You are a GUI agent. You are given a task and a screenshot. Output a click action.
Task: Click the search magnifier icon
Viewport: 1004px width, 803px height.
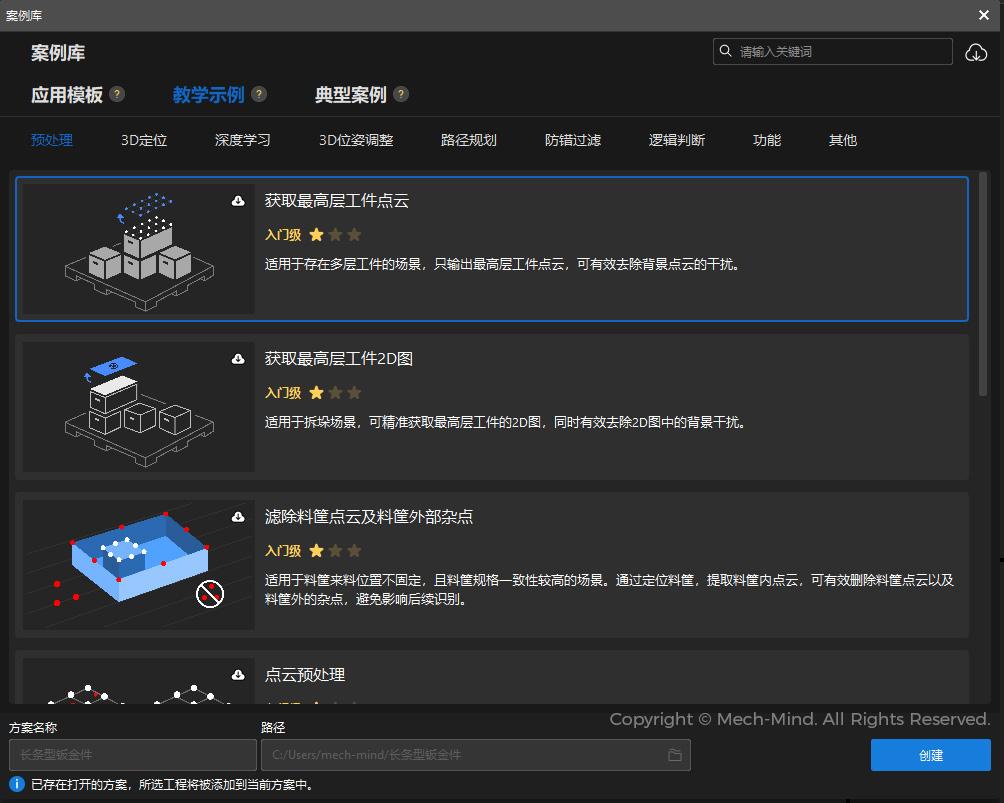tap(726, 51)
